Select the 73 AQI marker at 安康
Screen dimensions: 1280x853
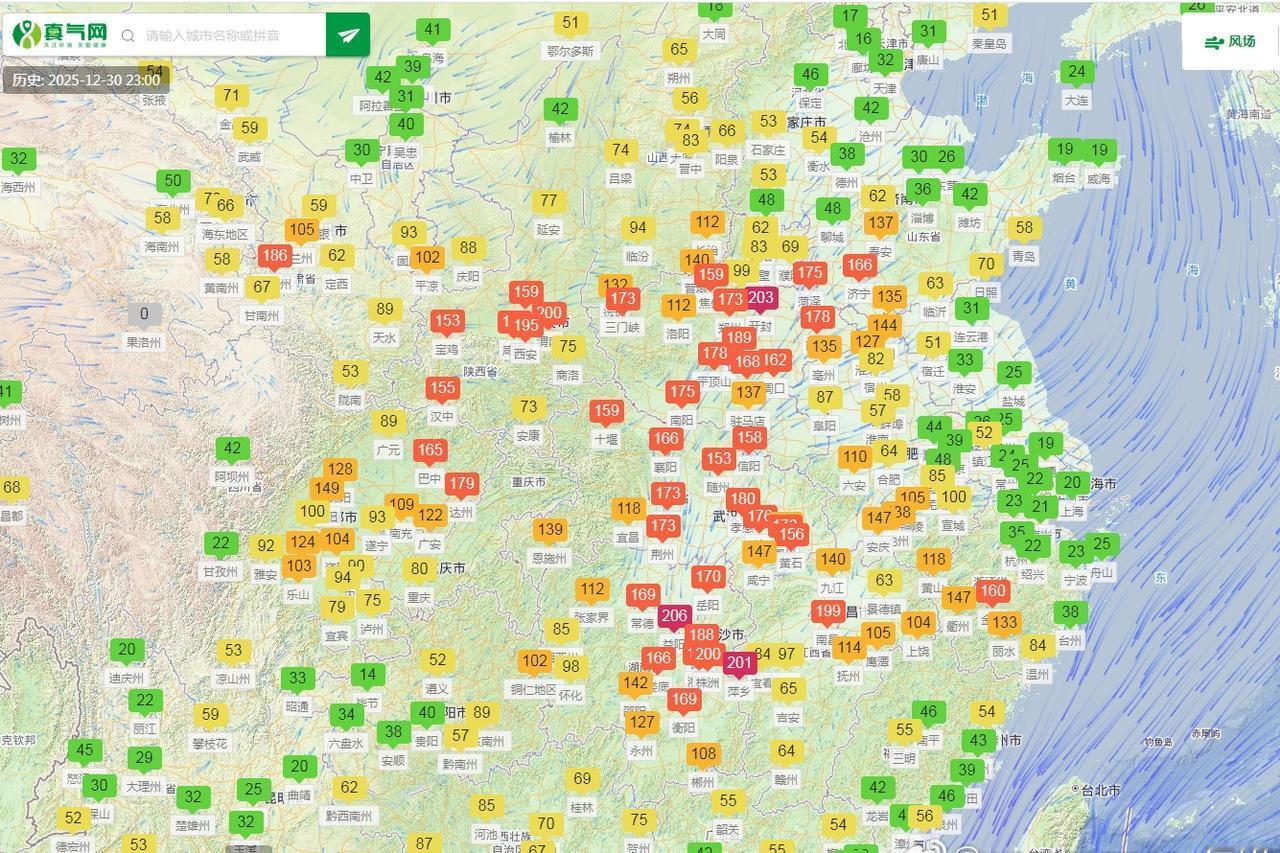tap(528, 407)
